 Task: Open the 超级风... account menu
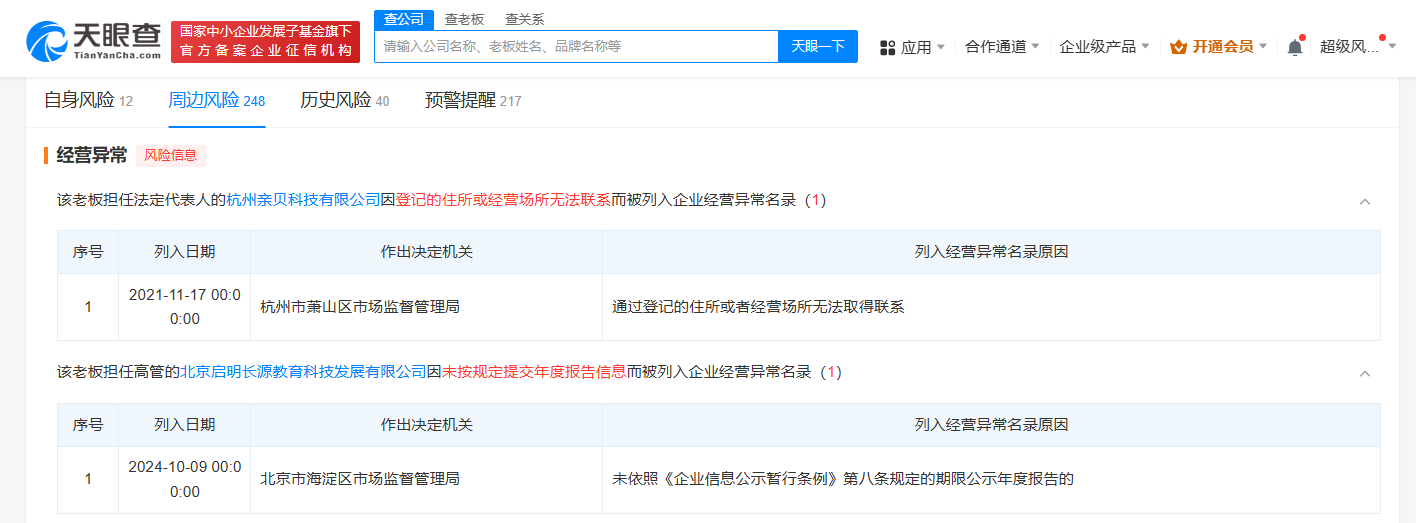1358,46
